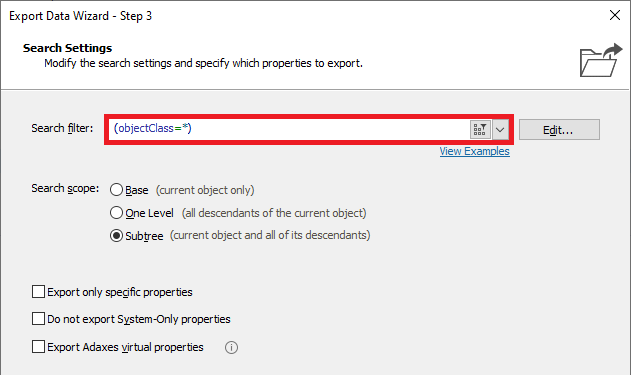Choose the One Level search scope option
Viewport: 631px width, 375px height.
click(x=116, y=212)
